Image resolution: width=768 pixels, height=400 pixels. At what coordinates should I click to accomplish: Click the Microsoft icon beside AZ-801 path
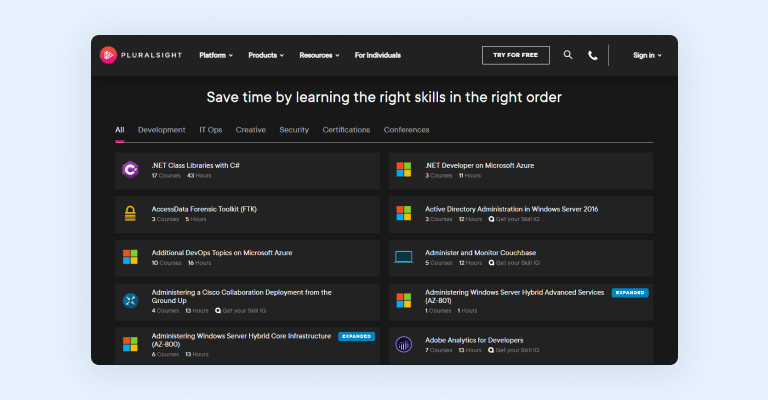[x=404, y=301]
